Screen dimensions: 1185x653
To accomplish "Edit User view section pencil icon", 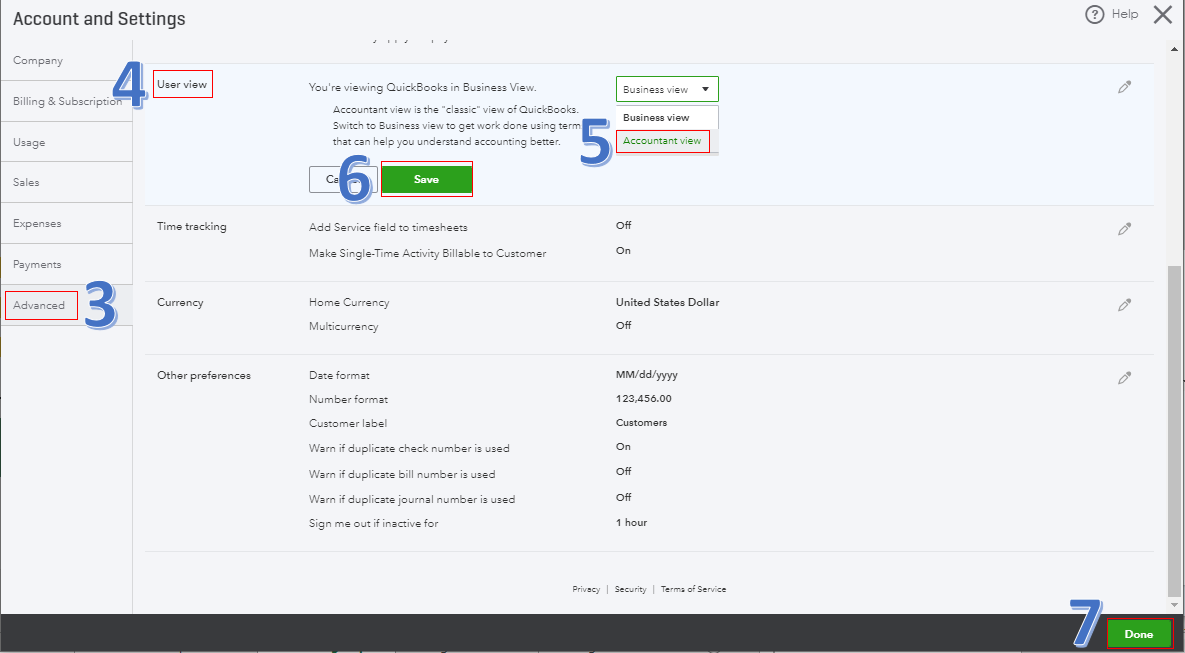I will point(1125,87).
